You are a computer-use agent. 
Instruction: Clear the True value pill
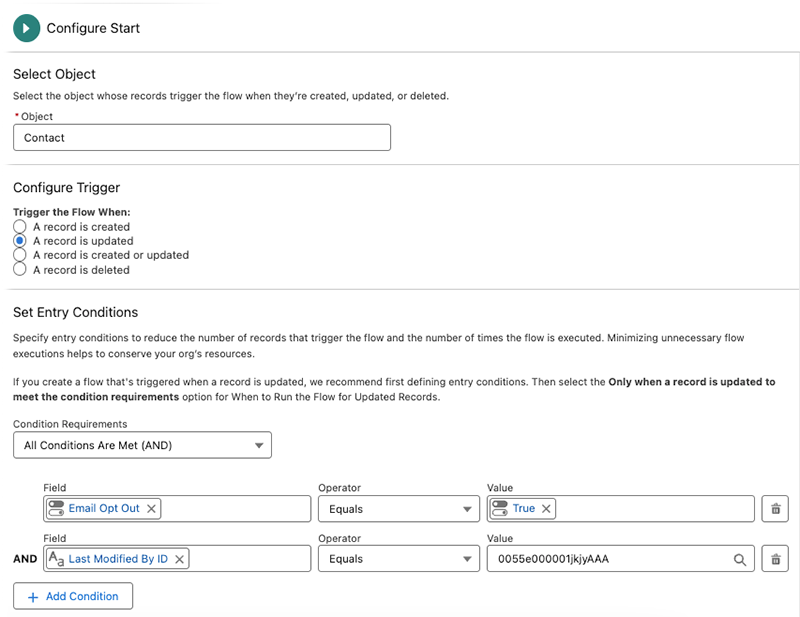pyautogui.click(x=546, y=509)
